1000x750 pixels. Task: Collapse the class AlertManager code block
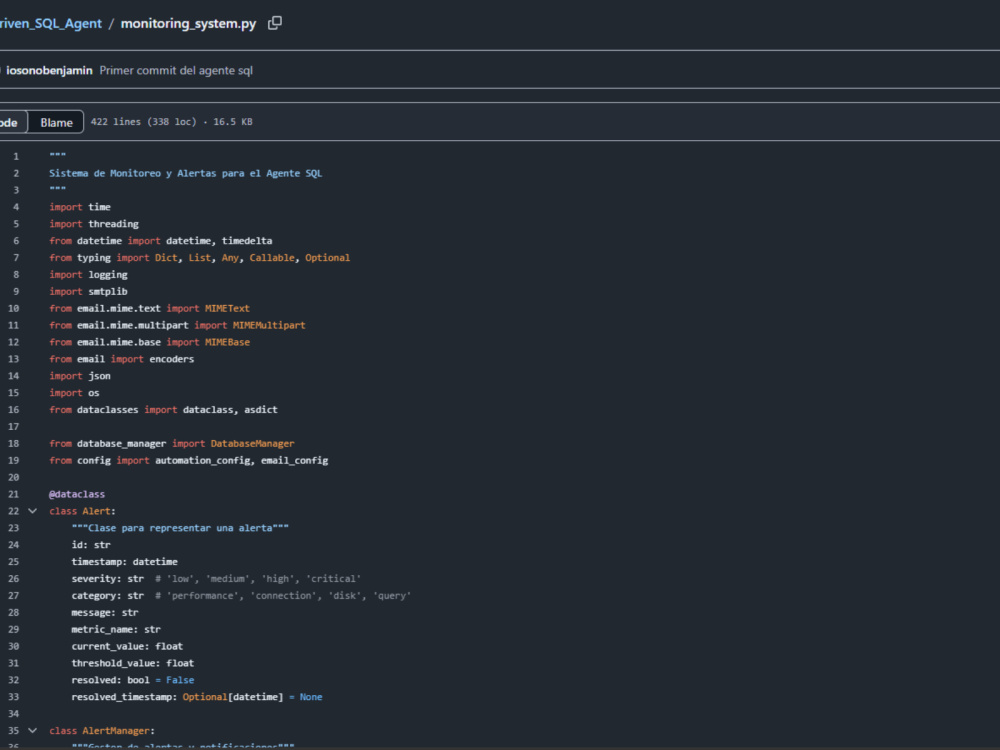click(x=33, y=730)
